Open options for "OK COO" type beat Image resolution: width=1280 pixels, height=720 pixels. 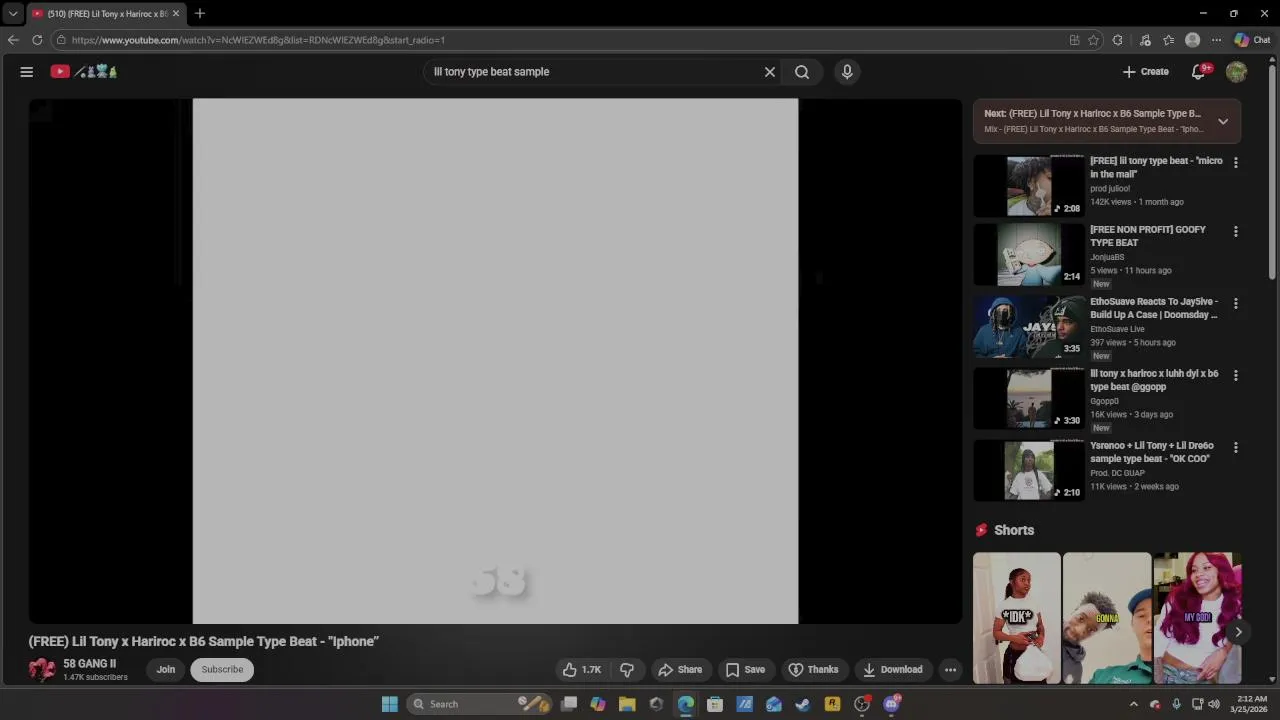pos(1236,447)
